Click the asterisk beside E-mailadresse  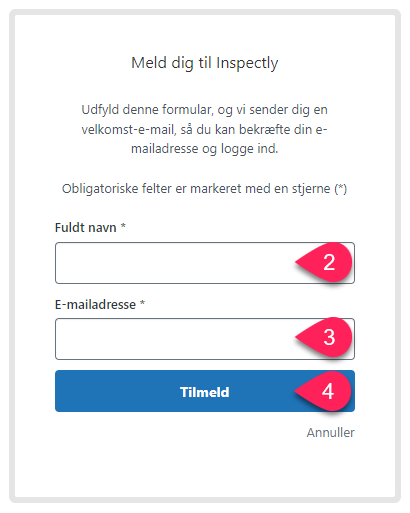pyautogui.click(x=142, y=303)
